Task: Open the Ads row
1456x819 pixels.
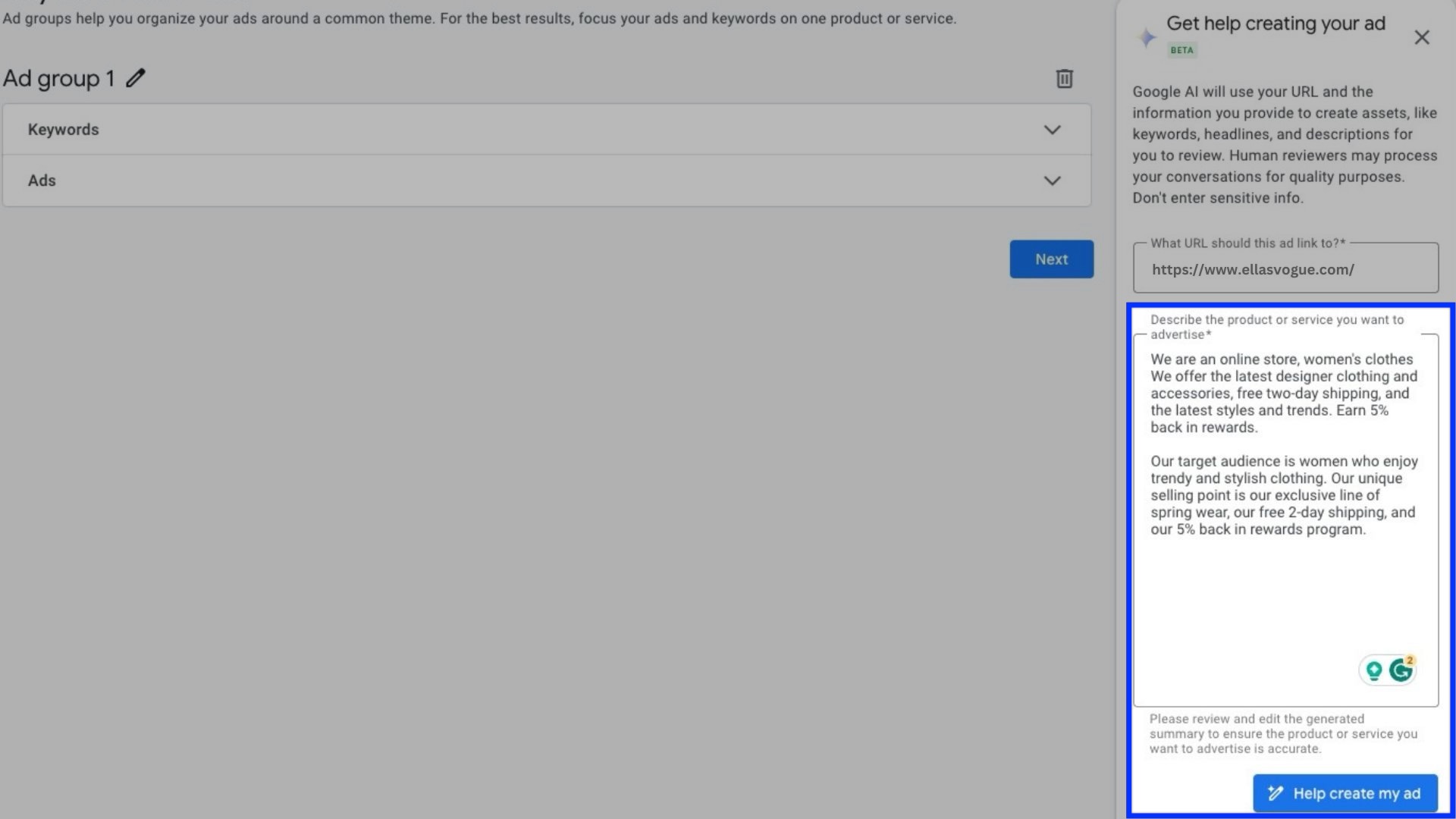Action: (x=547, y=180)
